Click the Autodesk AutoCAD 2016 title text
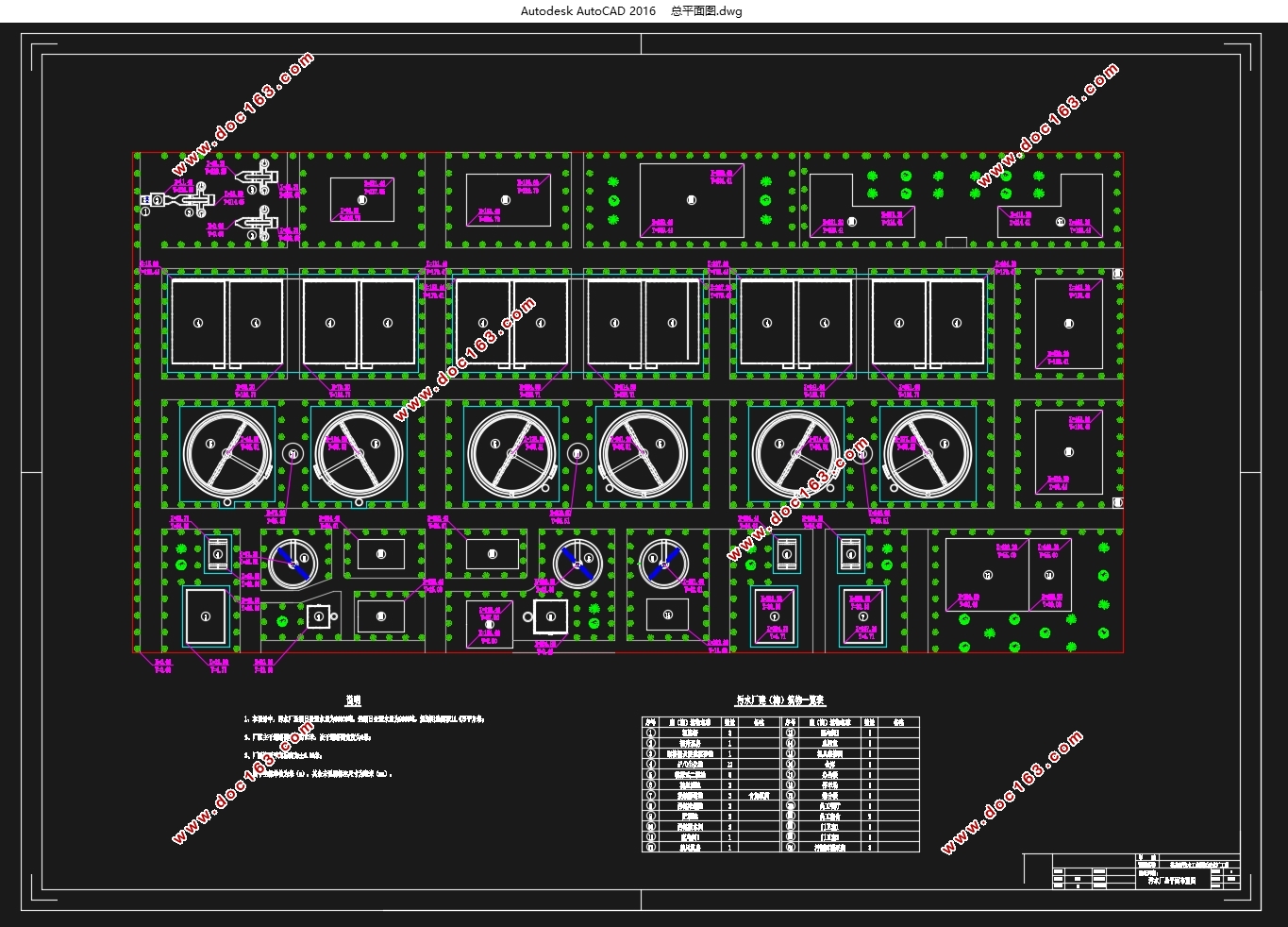The height and width of the screenshot is (927, 1288). (588, 11)
